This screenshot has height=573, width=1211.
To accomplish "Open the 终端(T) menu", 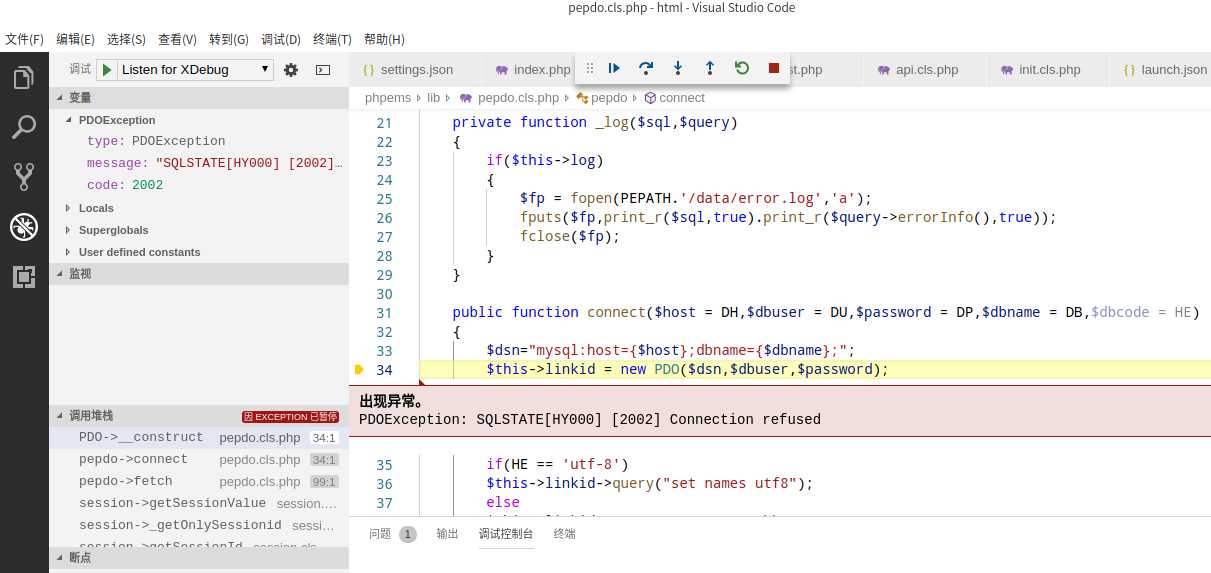I will point(332,40).
